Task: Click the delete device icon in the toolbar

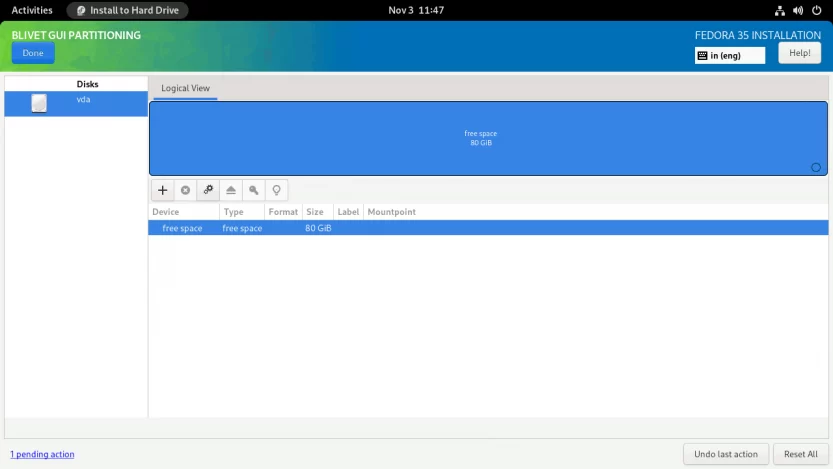Action: [x=185, y=190]
